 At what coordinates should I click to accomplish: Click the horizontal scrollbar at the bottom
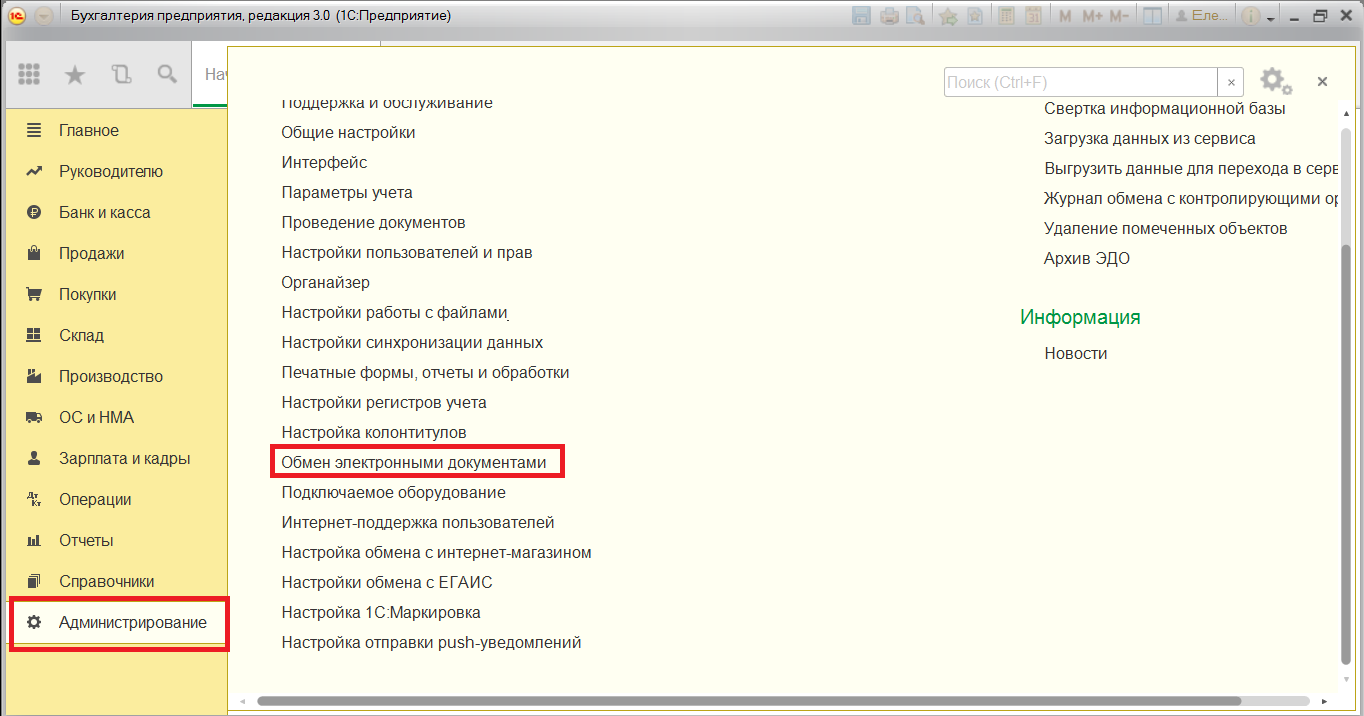(748, 701)
